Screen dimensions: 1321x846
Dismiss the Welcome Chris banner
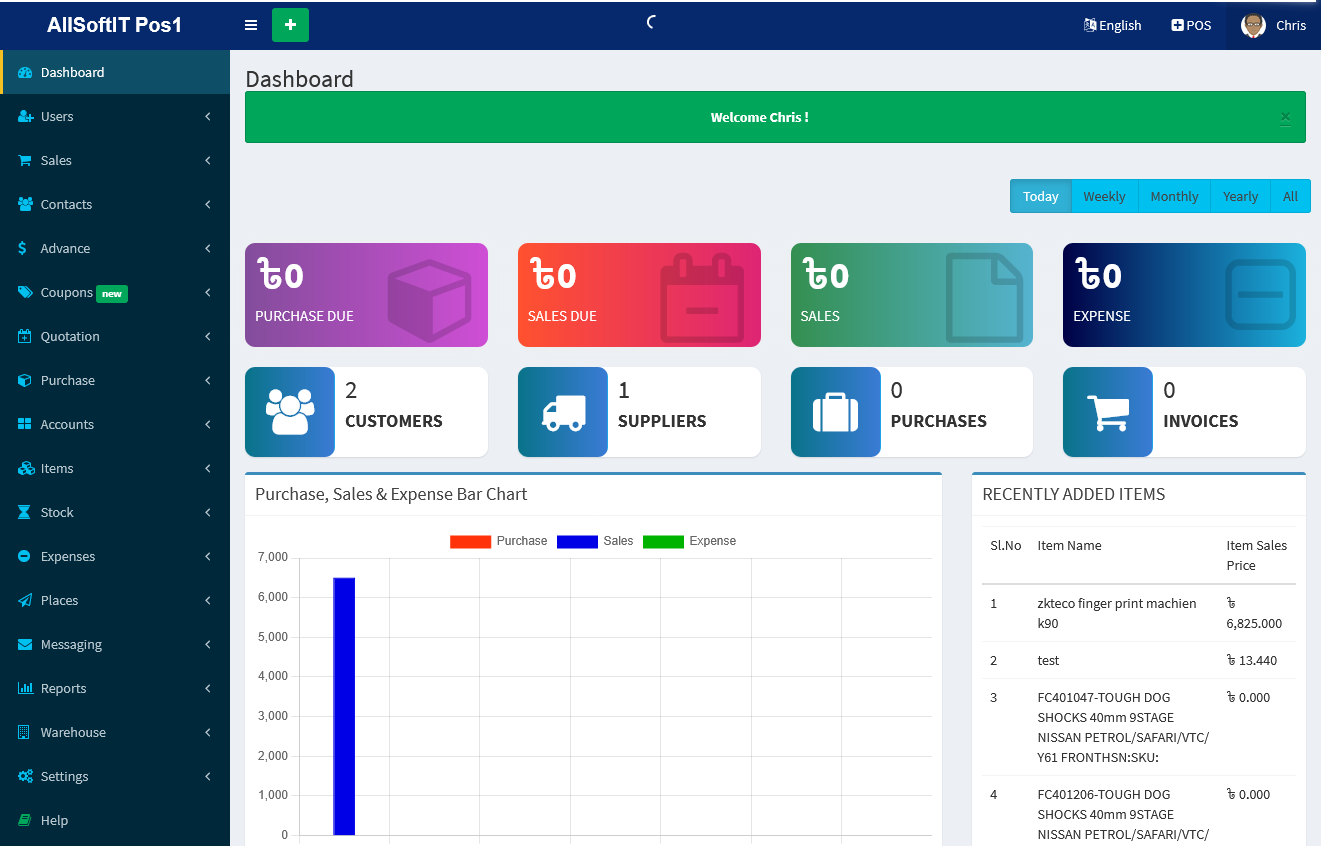[x=1285, y=117]
